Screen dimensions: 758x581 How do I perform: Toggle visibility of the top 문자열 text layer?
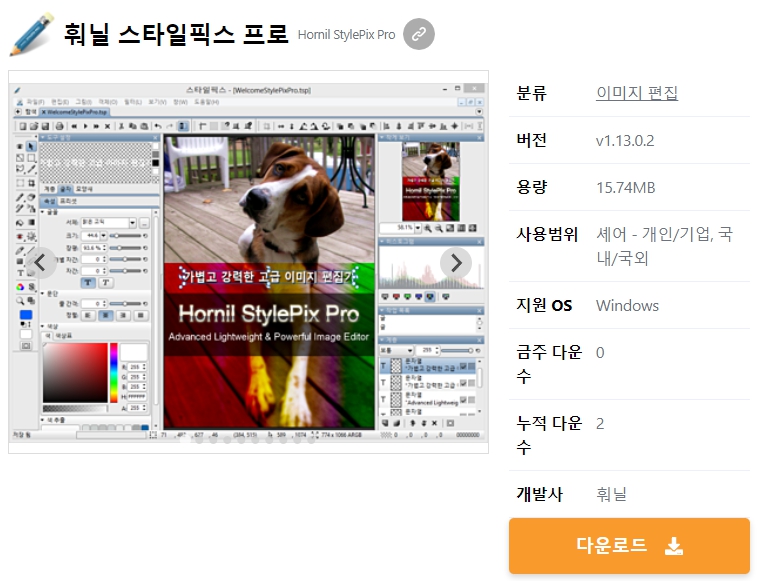463,366
